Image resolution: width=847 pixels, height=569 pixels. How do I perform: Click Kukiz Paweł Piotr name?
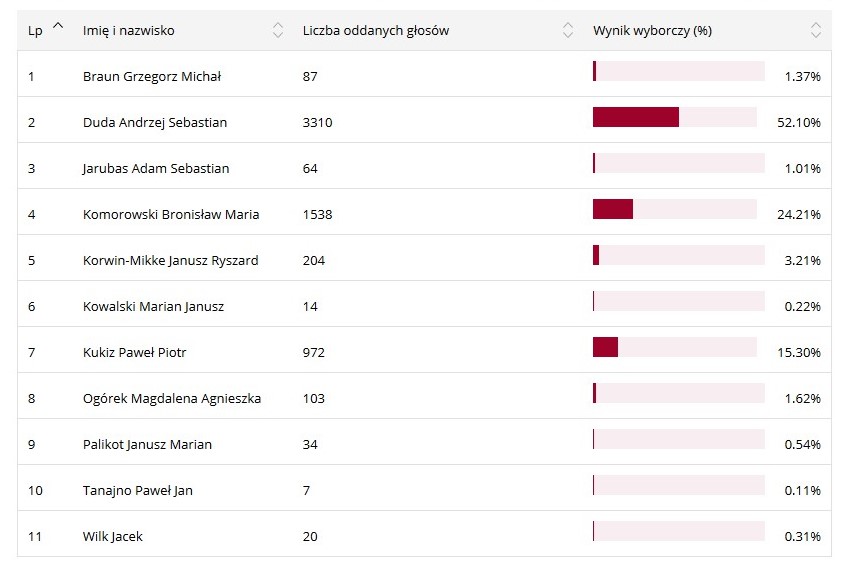[x=135, y=353]
